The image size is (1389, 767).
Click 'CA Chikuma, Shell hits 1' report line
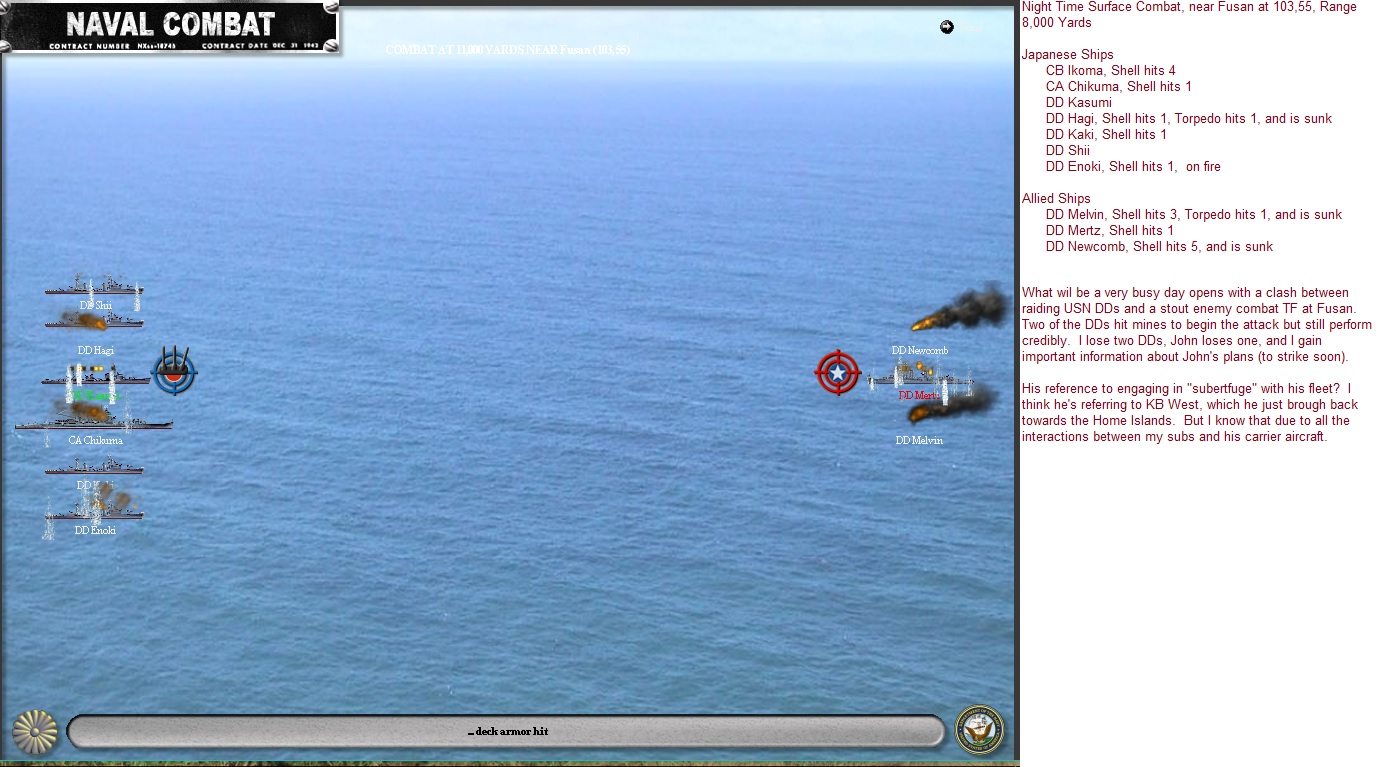click(1119, 87)
